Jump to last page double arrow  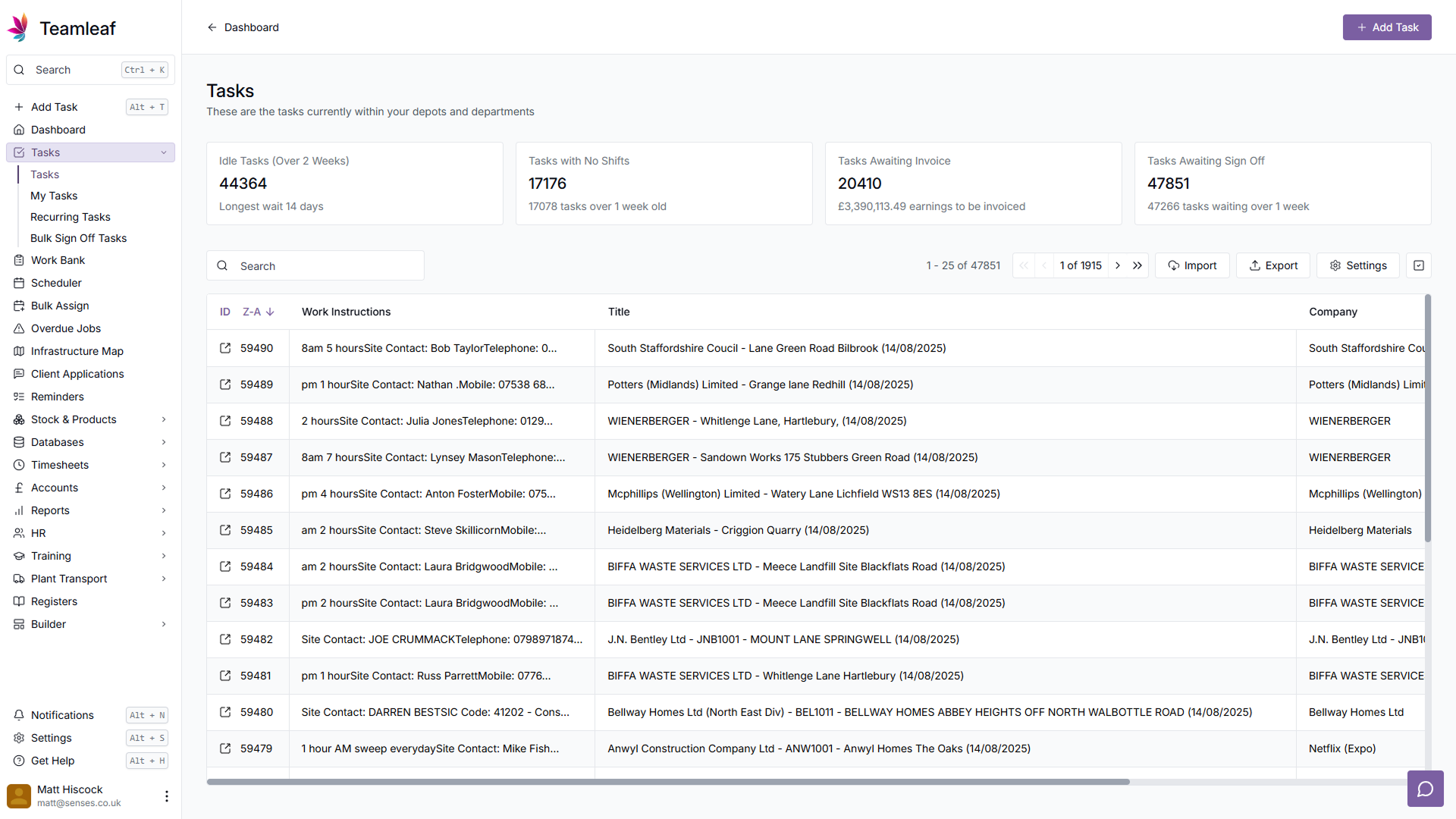(1137, 265)
